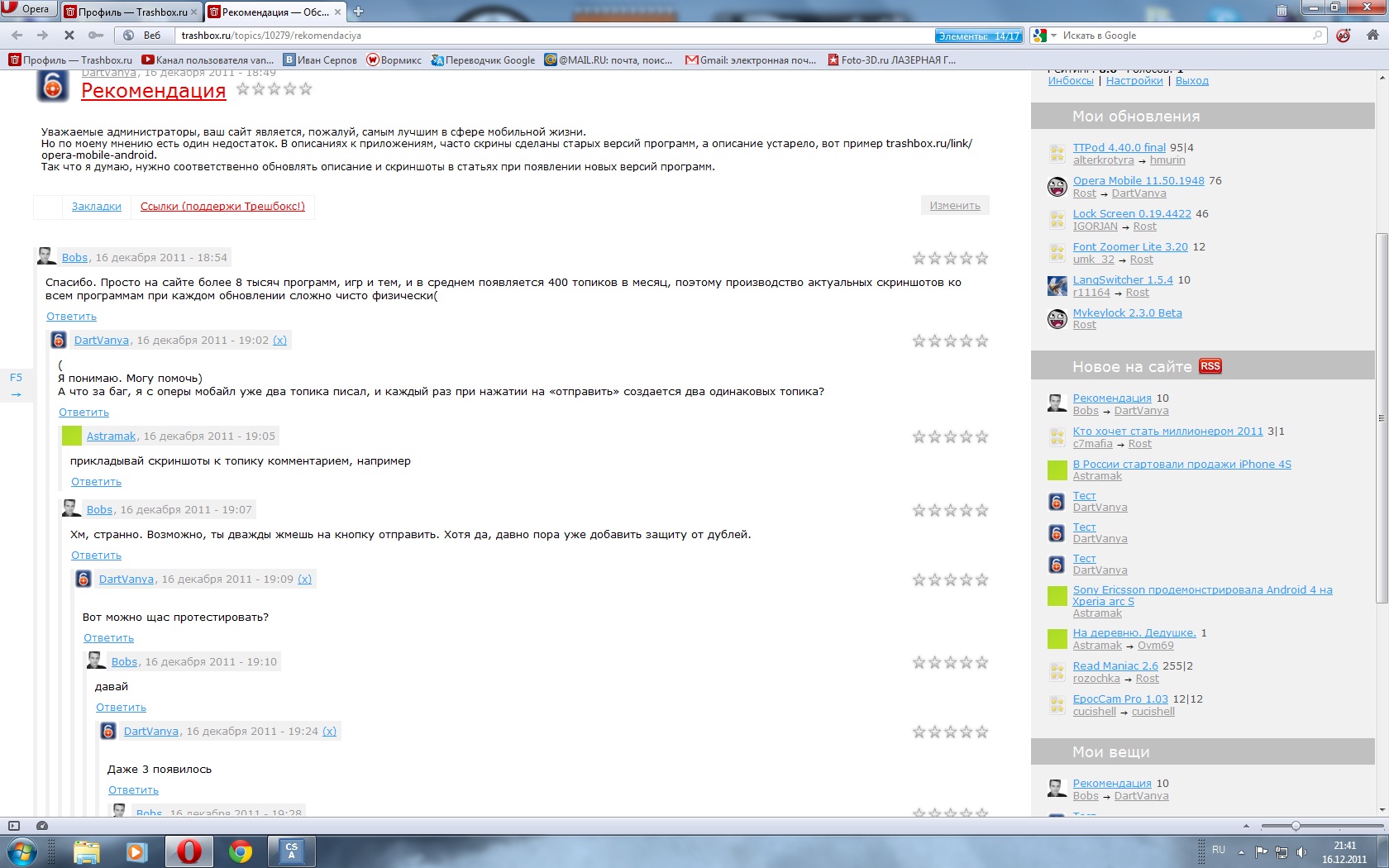Delete DartVanya 19:02 comment via (x)

click(279, 341)
